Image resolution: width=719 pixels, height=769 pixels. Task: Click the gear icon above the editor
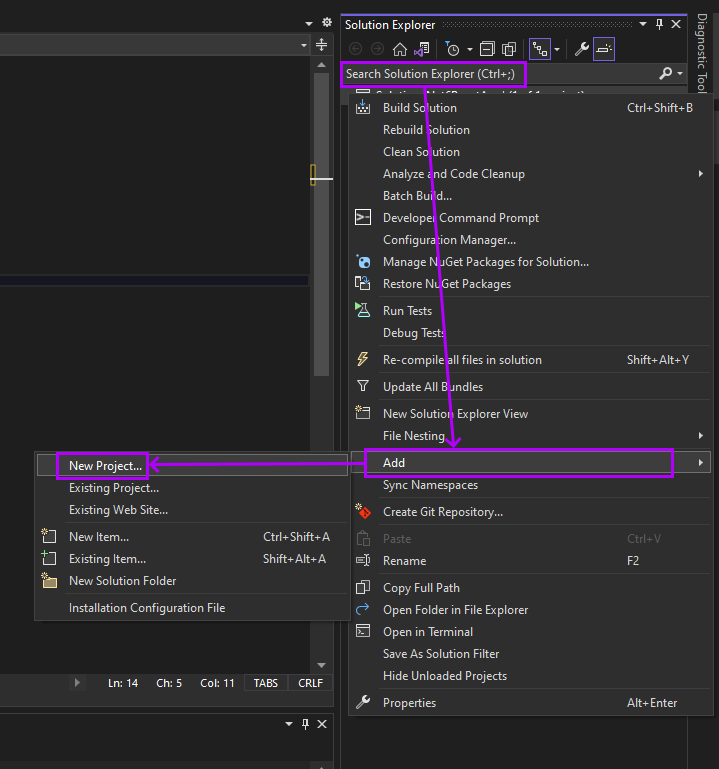(x=327, y=23)
